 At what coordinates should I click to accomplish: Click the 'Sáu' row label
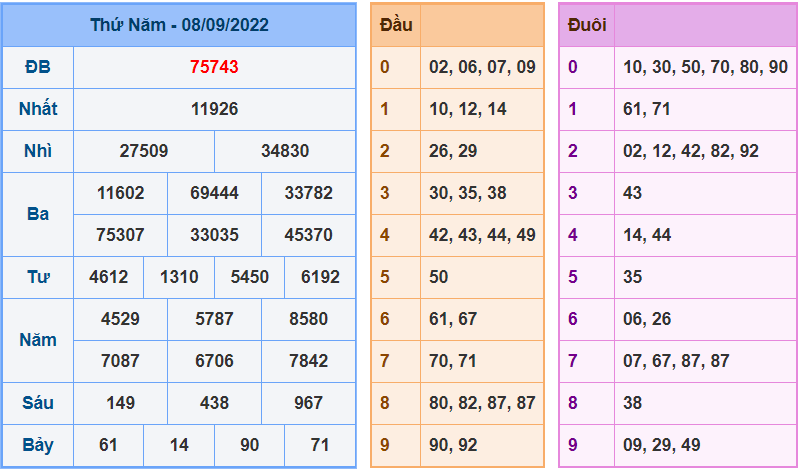[x=38, y=403]
